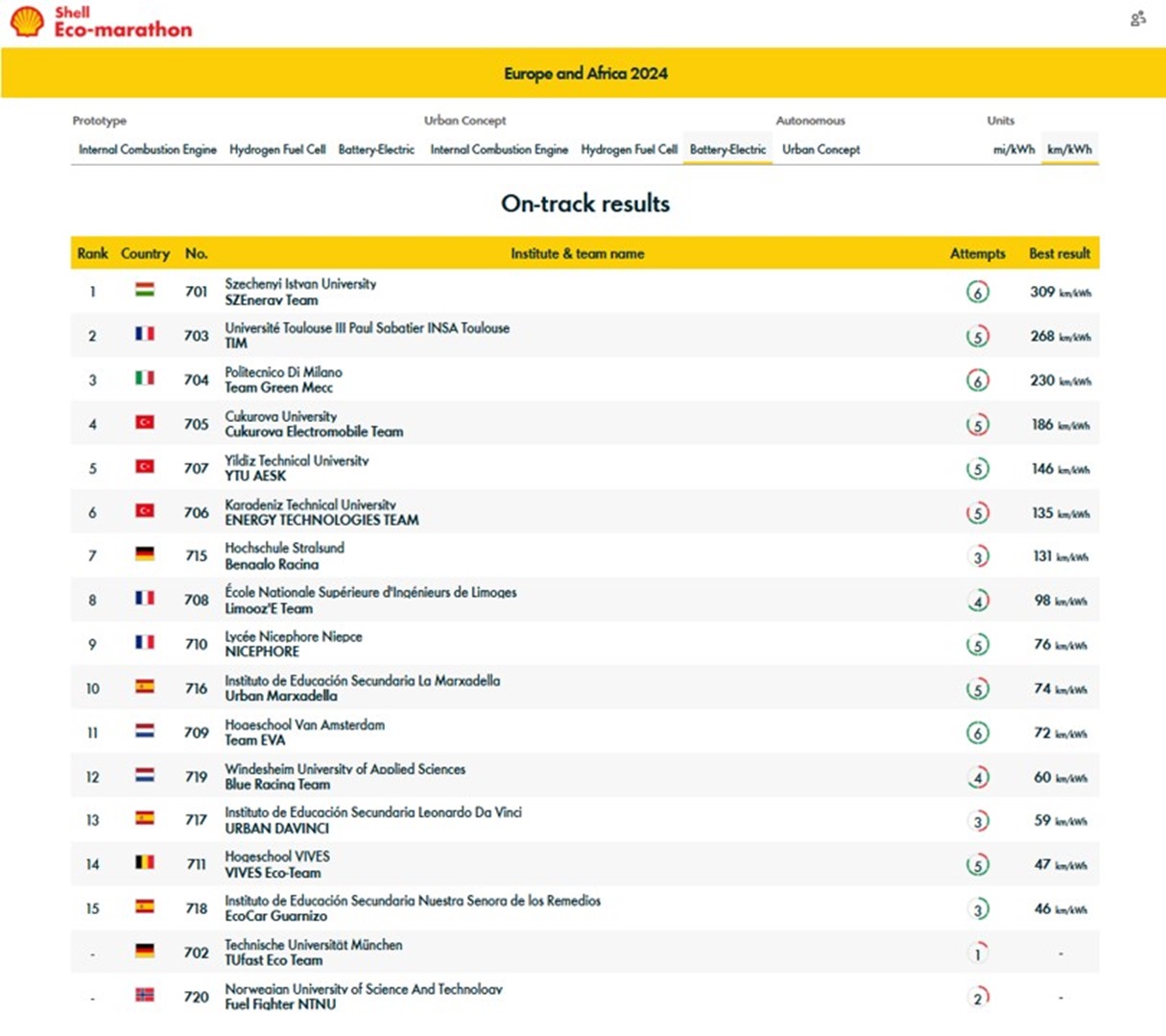This screenshot has height=1036, width=1166.
Task: Click the attempts circle for TUfast Eco Team
Action: [977, 954]
